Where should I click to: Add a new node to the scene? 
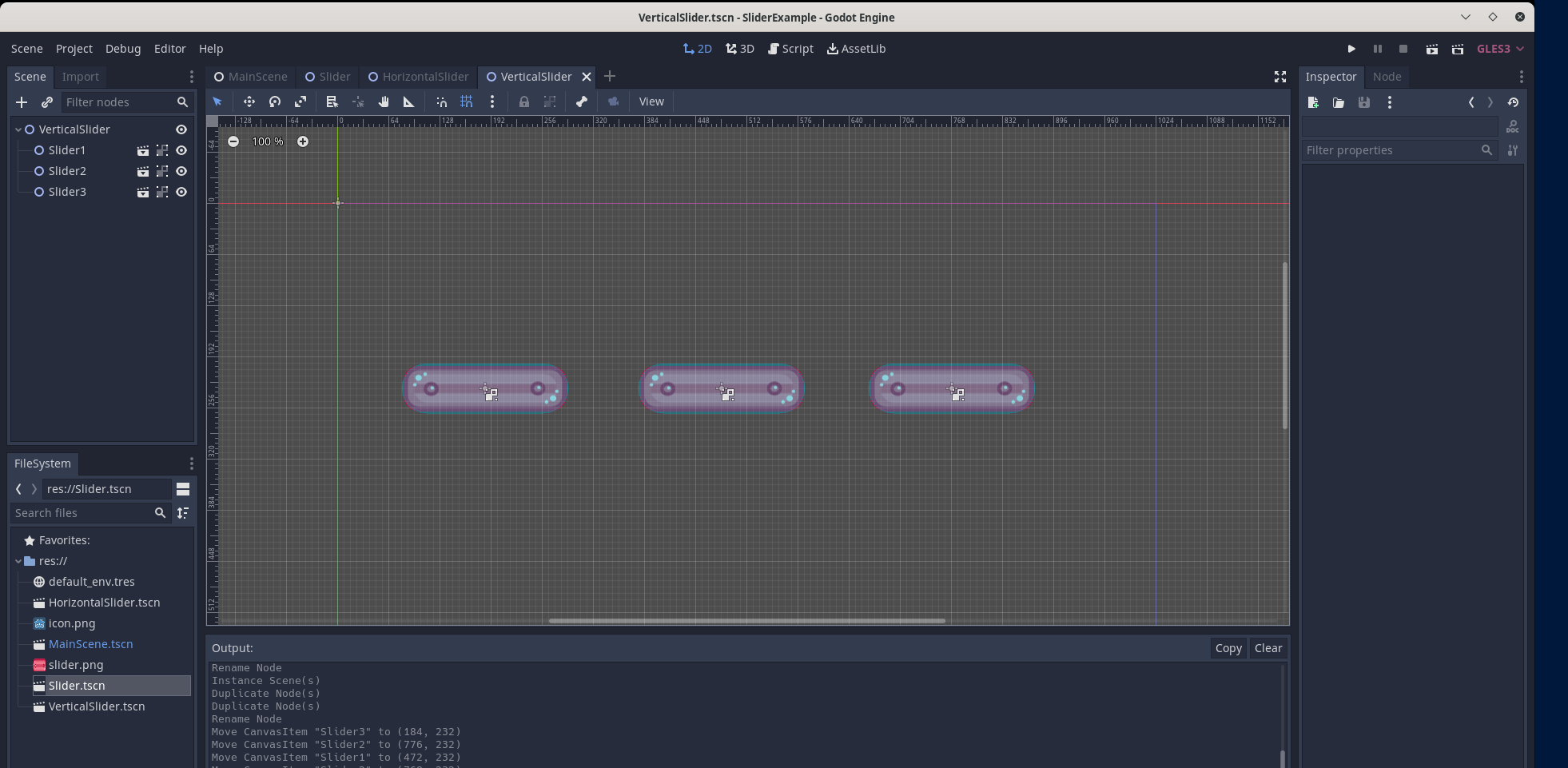click(x=21, y=102)
